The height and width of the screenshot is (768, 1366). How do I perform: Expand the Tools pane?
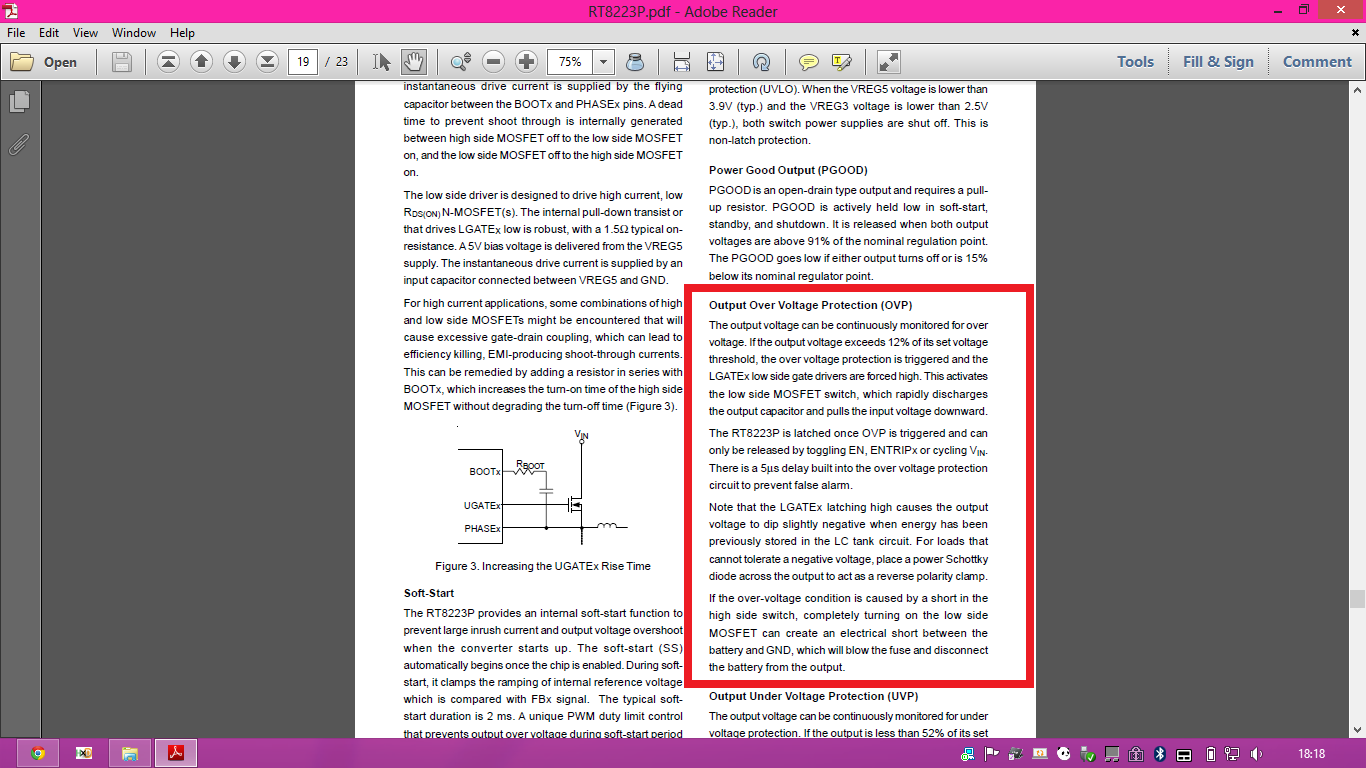point(1135,62)
